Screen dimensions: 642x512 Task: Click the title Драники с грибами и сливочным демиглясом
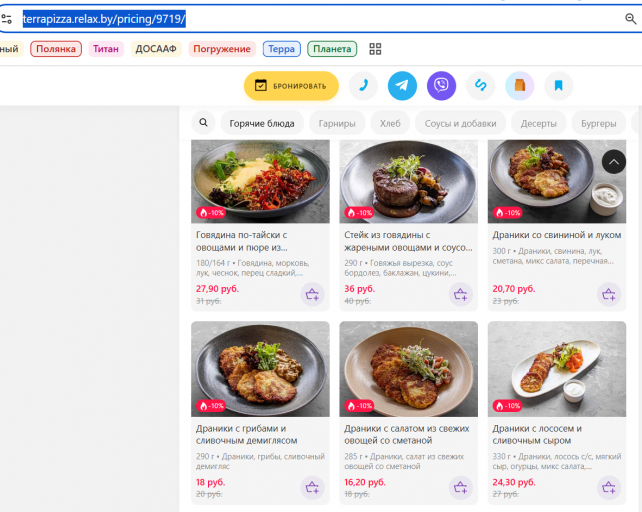point(246,435)
